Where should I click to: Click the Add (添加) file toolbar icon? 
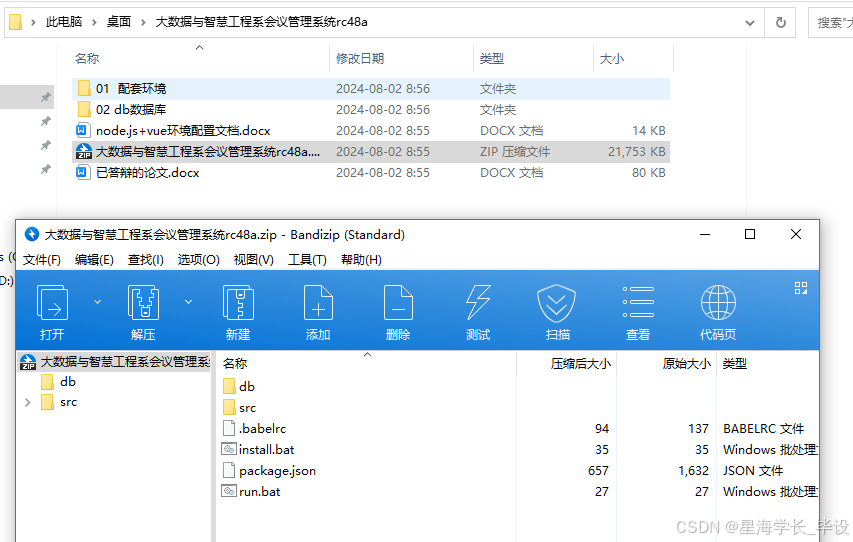pyautogui.click(x=318, y=303)
